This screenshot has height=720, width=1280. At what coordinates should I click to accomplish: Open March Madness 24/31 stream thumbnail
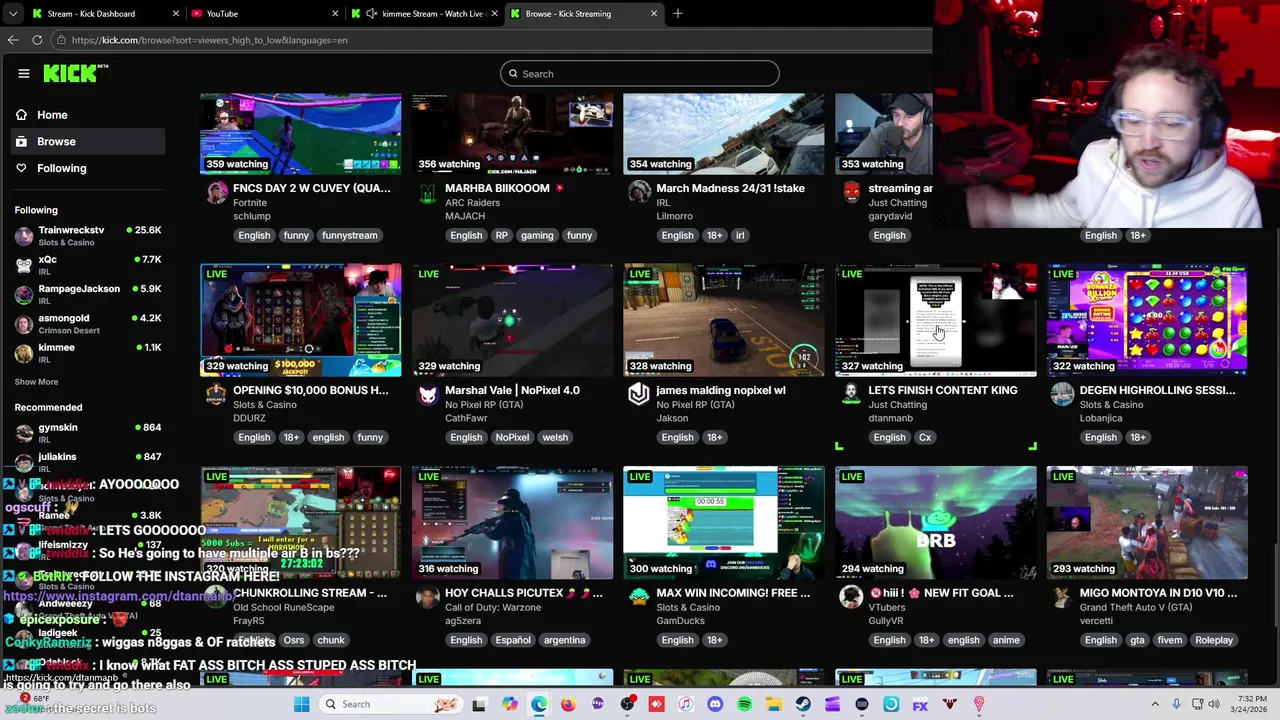click(x=724, y=133)
